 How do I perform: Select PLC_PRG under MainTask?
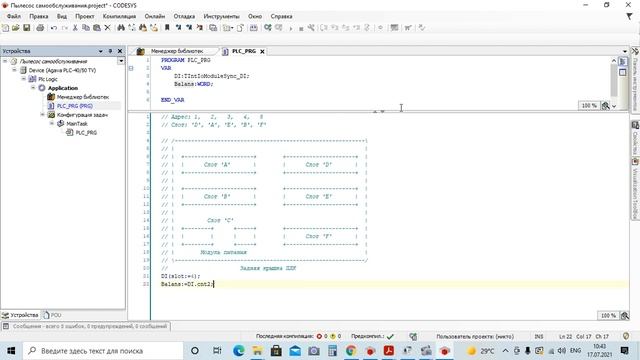coord(86,132)
